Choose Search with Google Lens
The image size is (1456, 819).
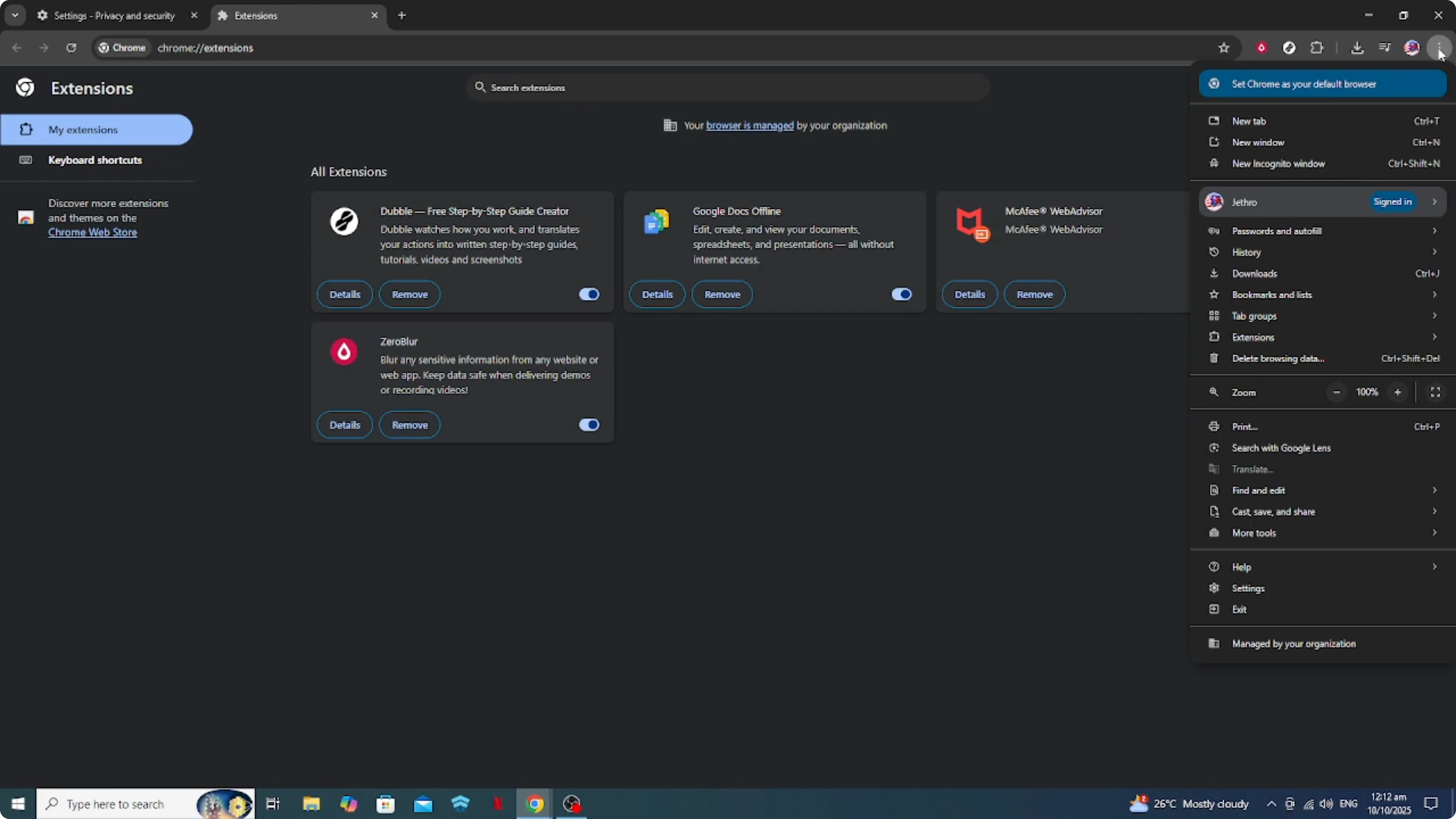(1323, 448)
